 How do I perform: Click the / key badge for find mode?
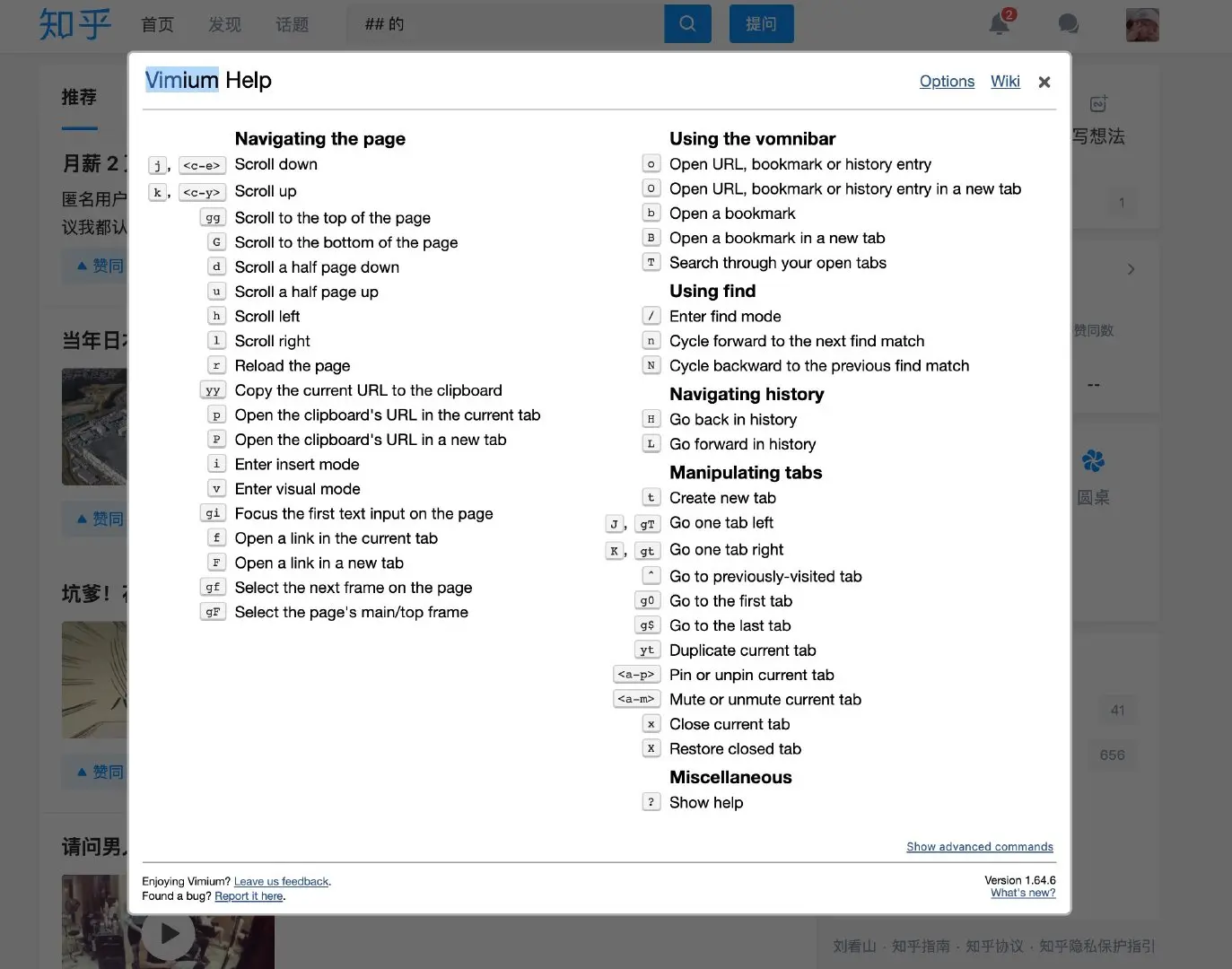click(x=651, y=316)
